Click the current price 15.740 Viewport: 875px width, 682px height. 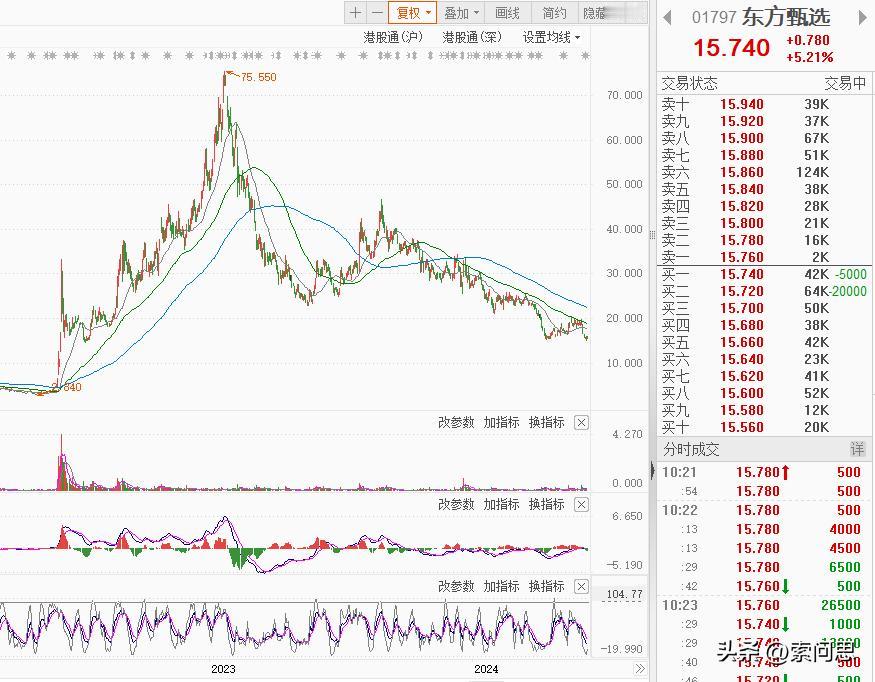click(x=732, y=48)
